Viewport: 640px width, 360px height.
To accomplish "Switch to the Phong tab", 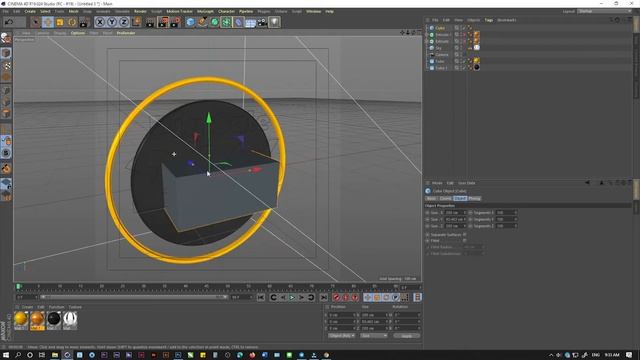I will [x=474, y=198].
